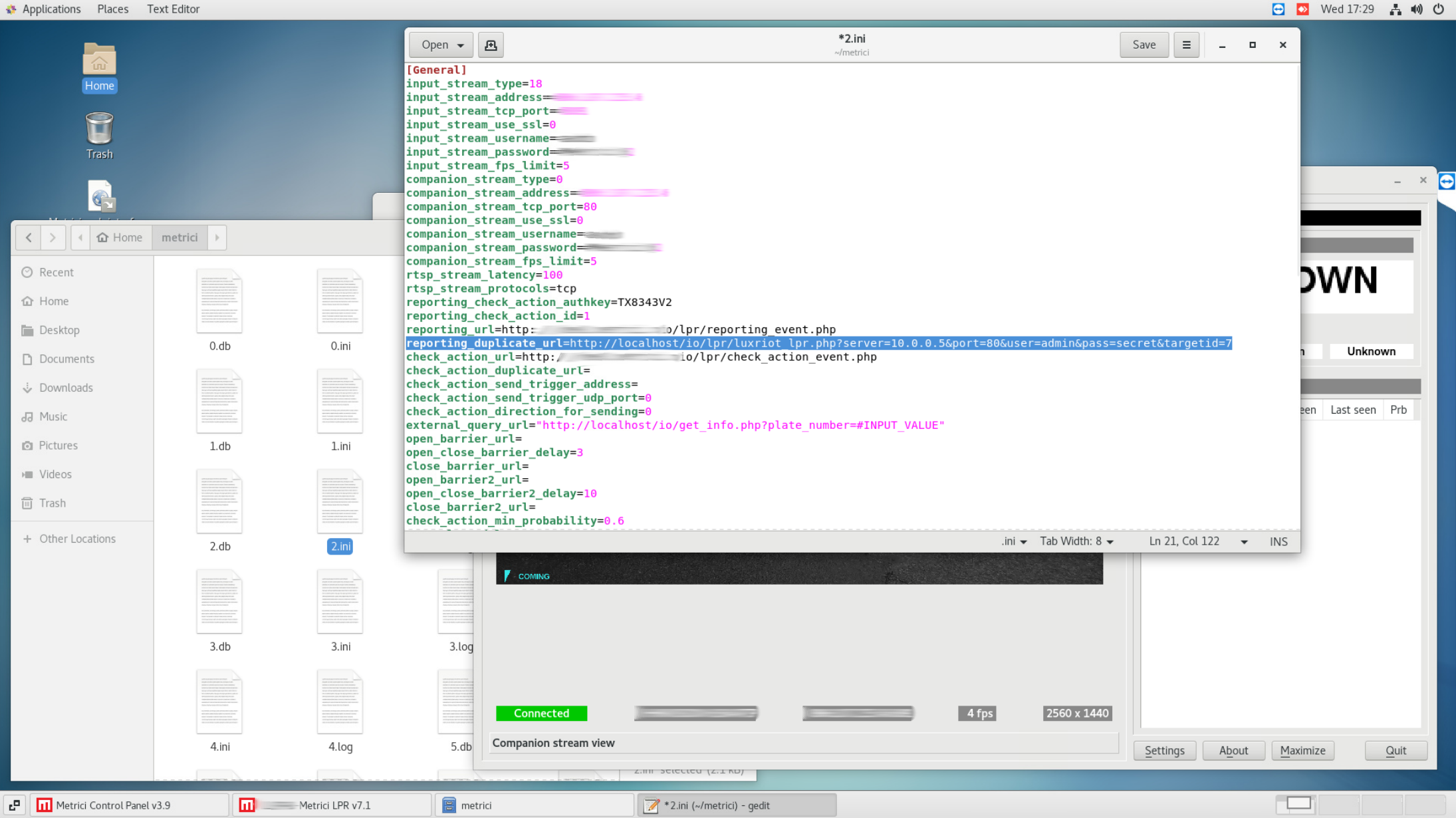Image resolution: width=1456 pixels, height=818 pixels.
Task: Click the Prb column header
Action: (1398, 410)
